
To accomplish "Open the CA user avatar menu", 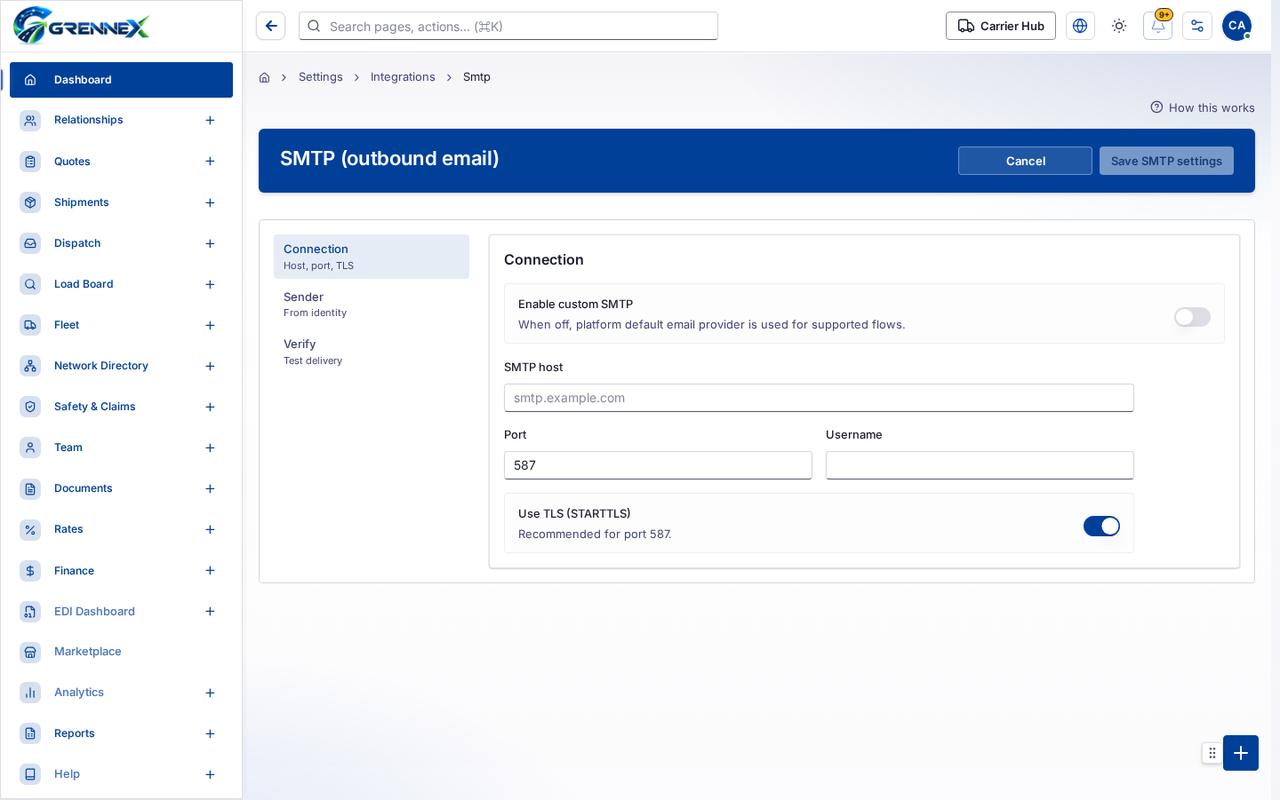I will (1237, 26).
